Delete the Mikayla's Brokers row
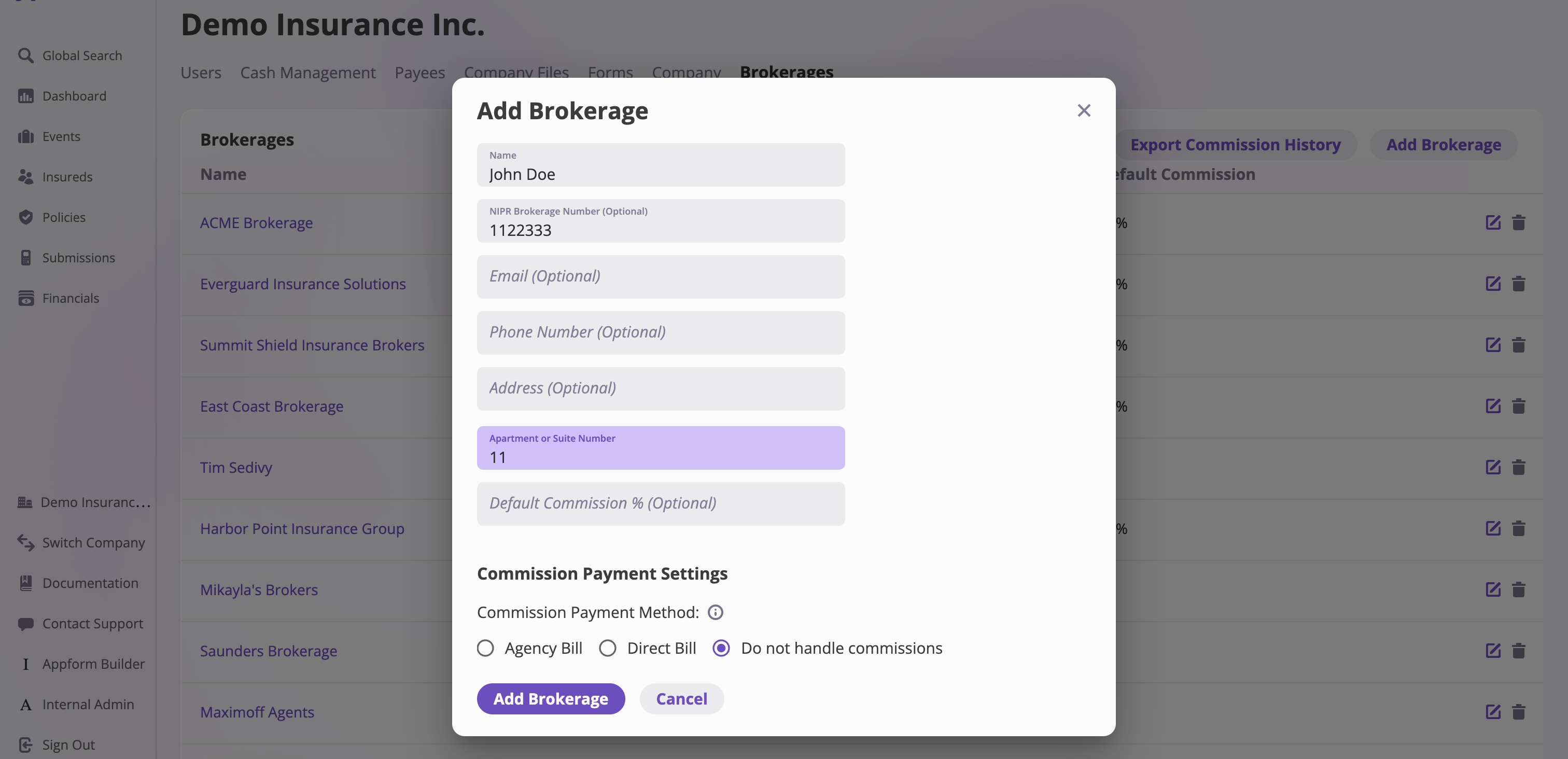Screen dimensions: 1568x759 point(1518,589)
